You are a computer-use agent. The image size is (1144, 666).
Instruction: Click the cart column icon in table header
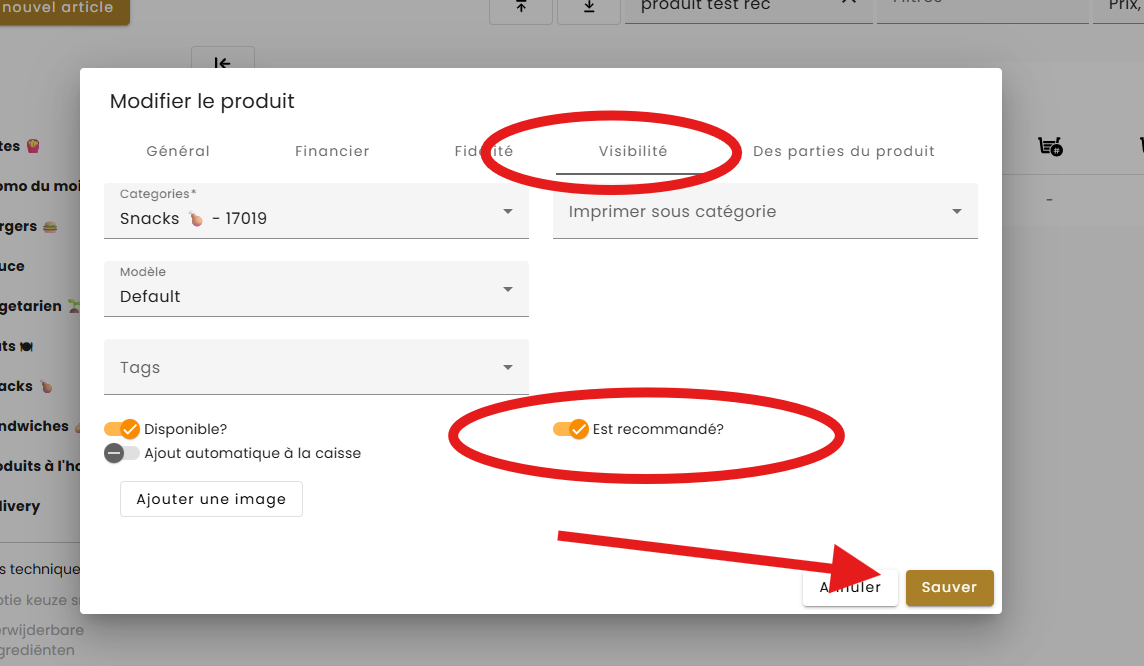(1050, 147)
